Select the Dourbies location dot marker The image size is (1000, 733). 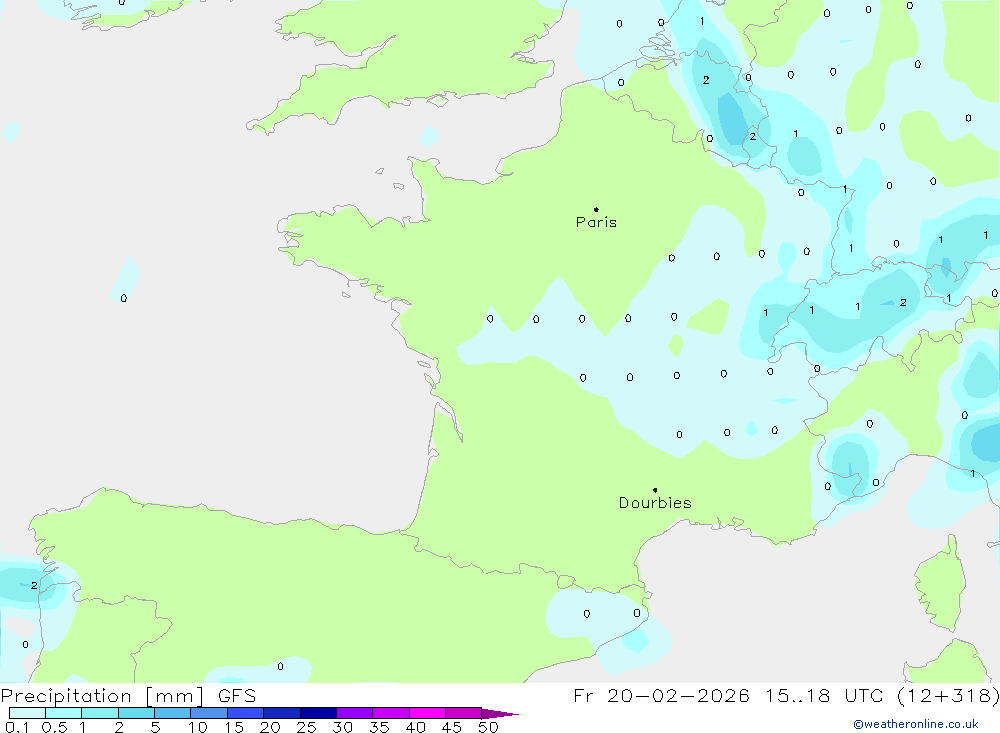(x=655, y=490)
